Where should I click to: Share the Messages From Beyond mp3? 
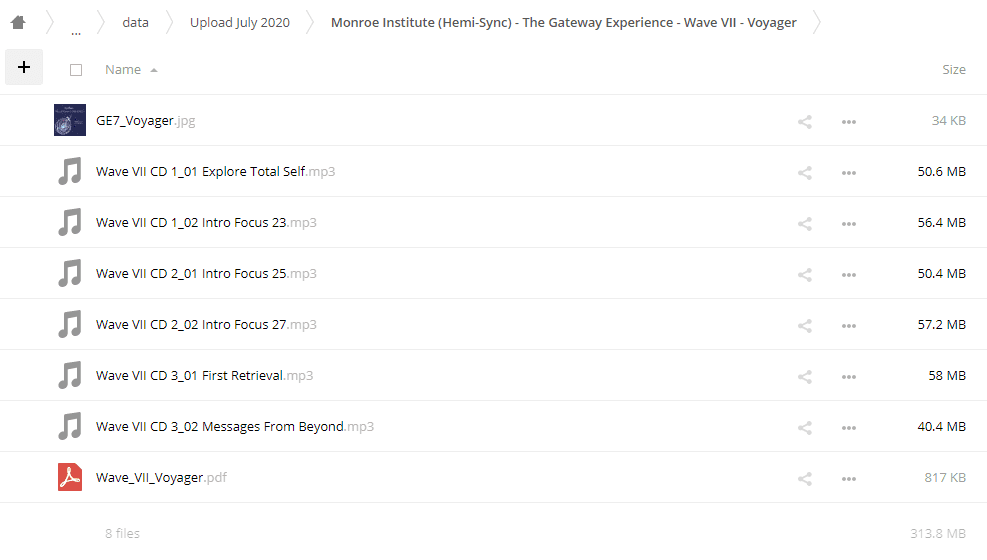click(x=804, y=427)
